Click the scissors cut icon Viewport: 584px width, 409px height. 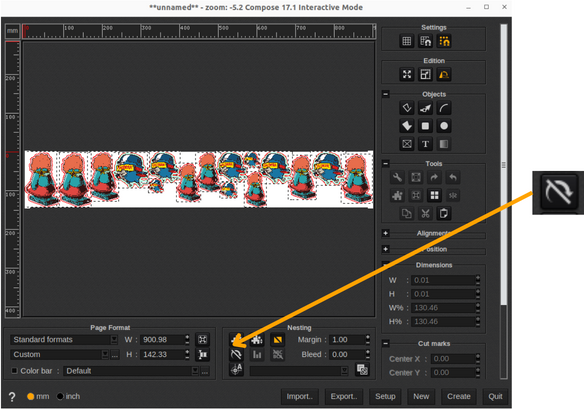pos(425,213)
